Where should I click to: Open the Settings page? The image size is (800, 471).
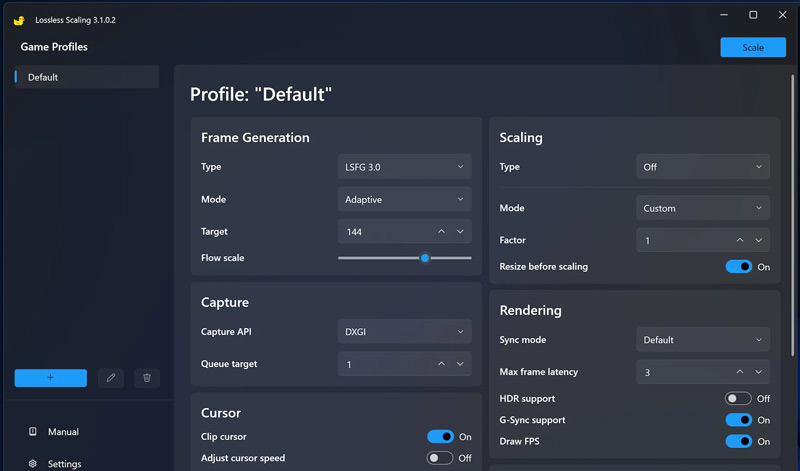click(x=64, y=464)
